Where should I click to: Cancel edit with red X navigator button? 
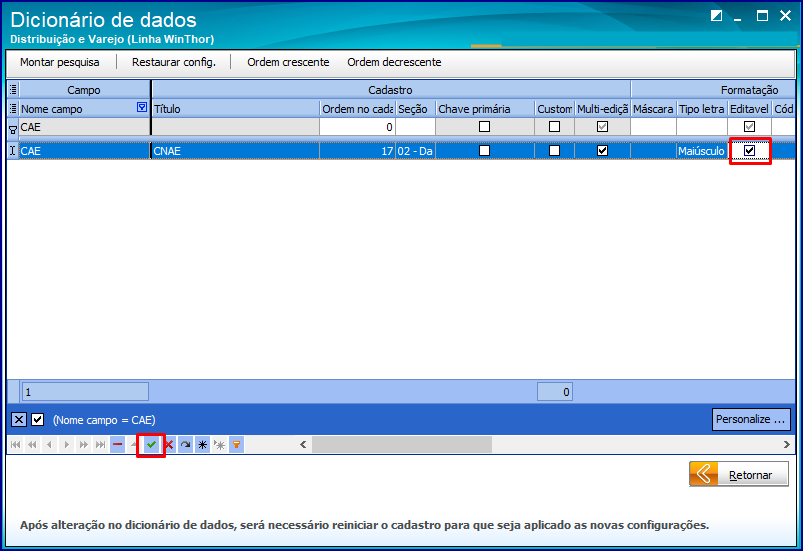[x=168, y=444]
